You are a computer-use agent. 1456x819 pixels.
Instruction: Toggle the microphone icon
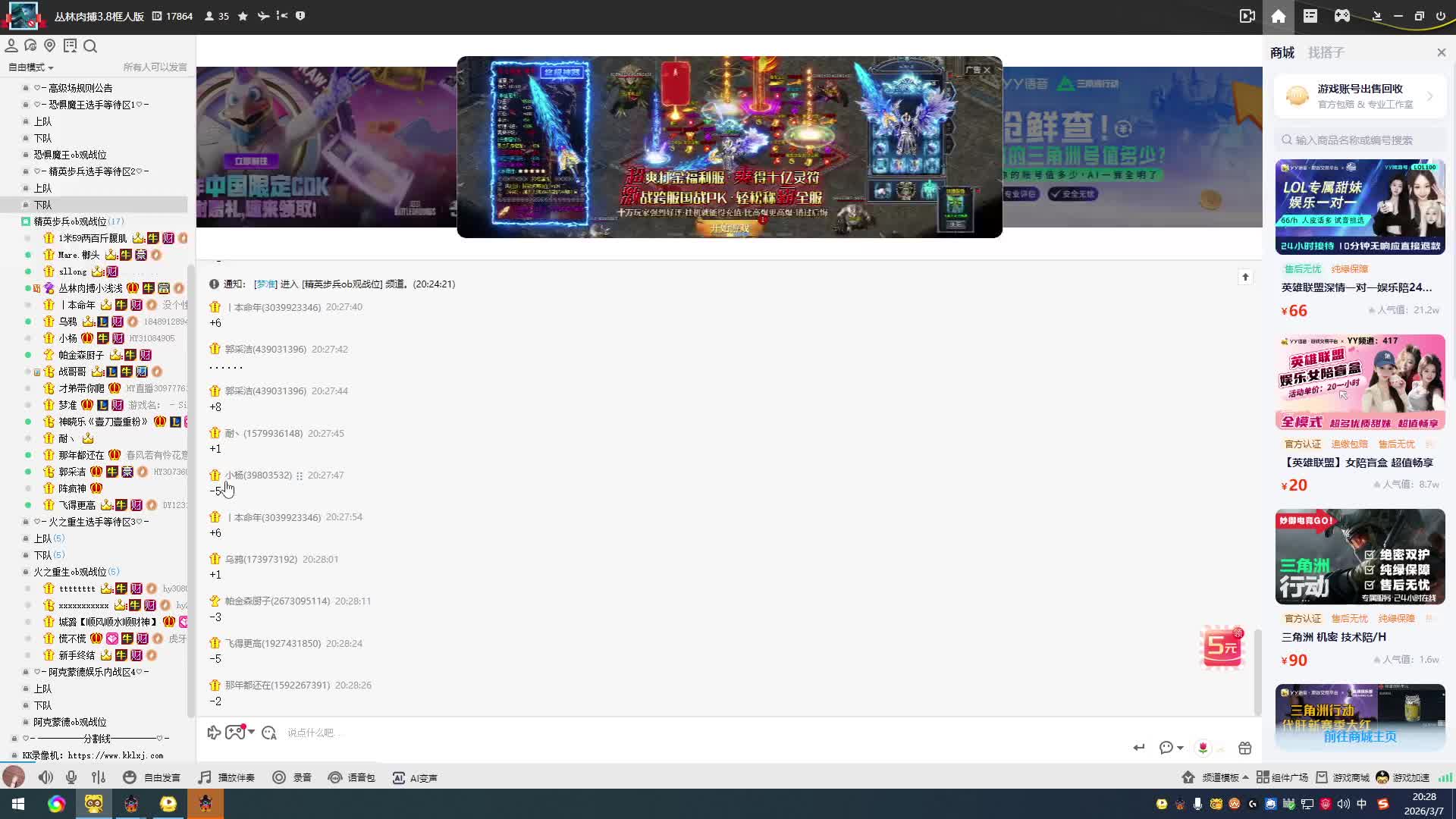pyautogui.click(x=71, y=777)
